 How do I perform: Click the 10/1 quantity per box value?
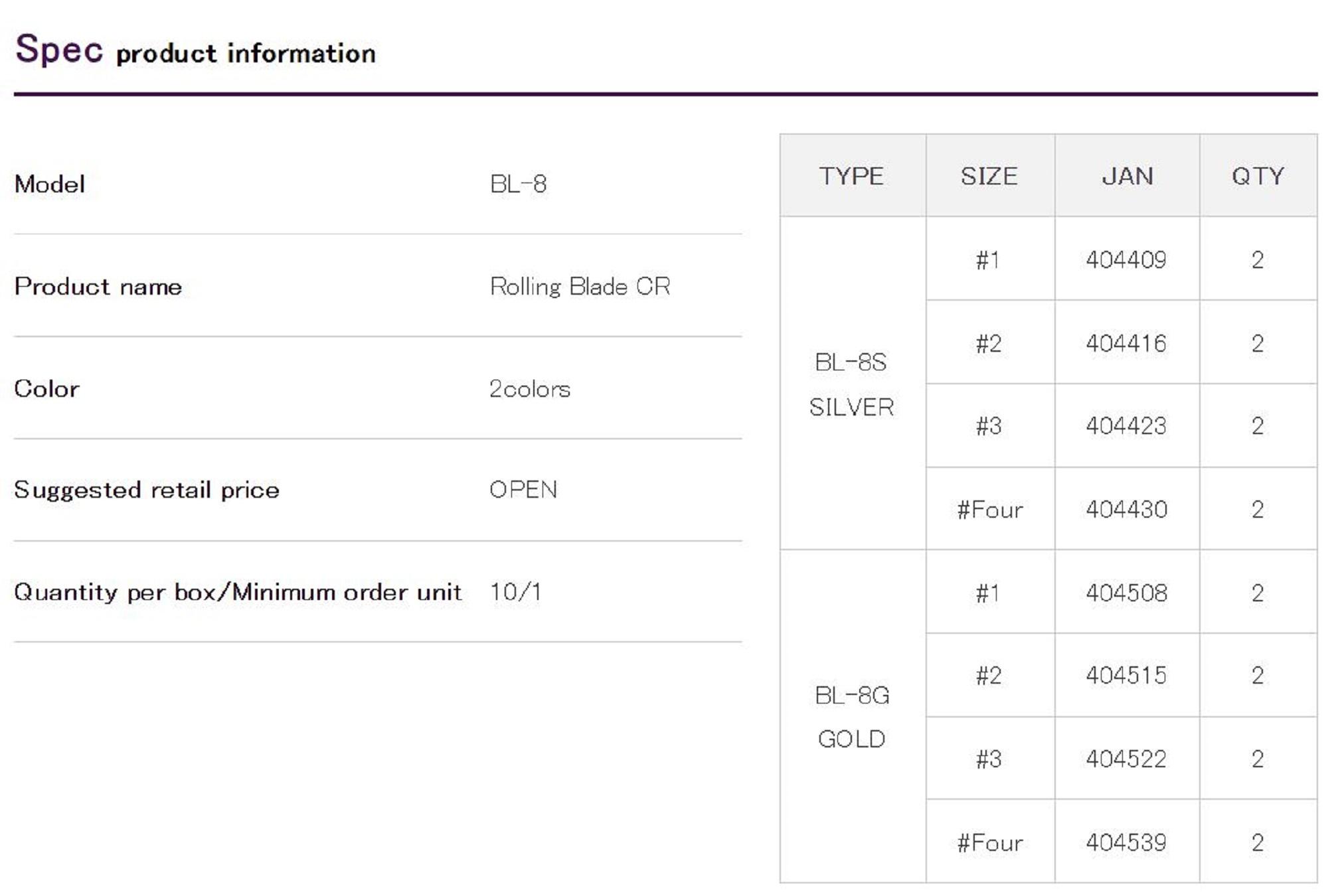pyautogui.click(x=515, y=592)
